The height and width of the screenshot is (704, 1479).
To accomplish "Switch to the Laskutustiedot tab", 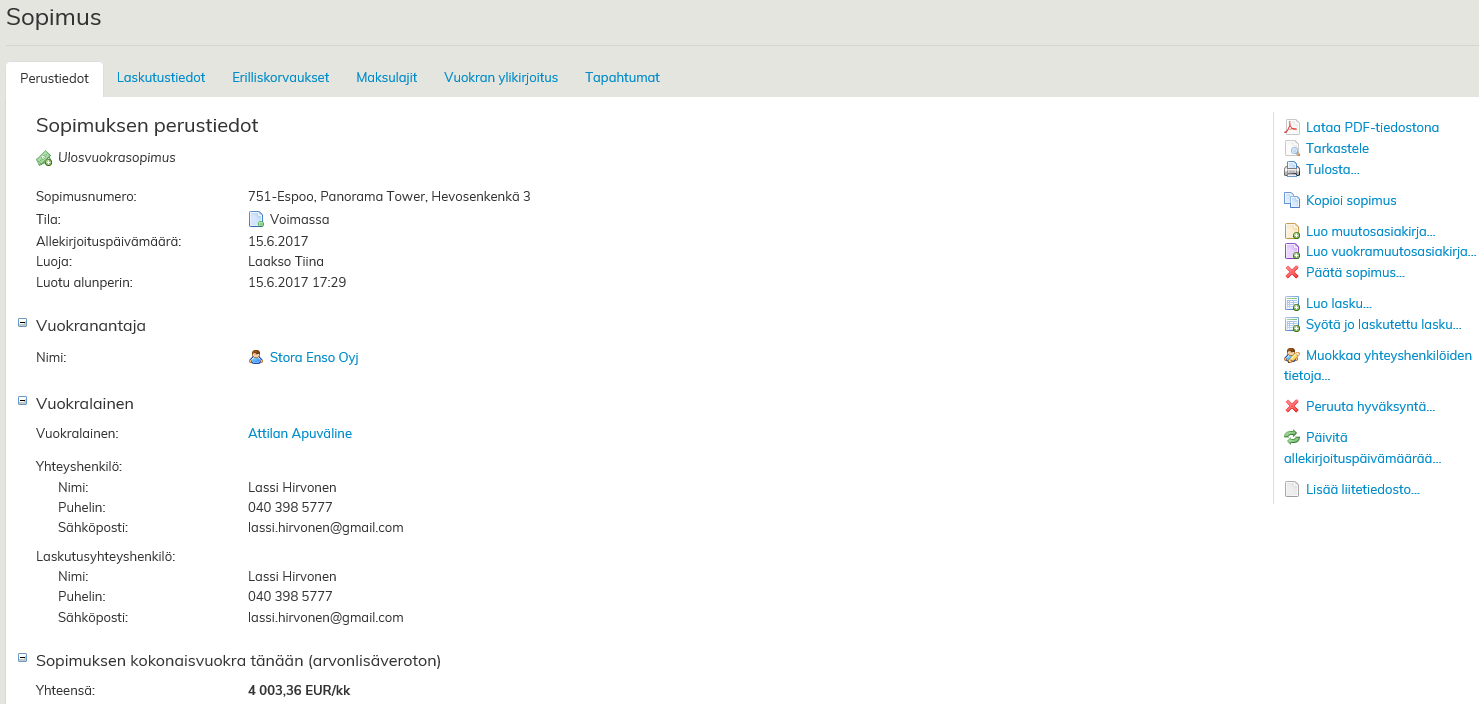I will tap(161, 77).
